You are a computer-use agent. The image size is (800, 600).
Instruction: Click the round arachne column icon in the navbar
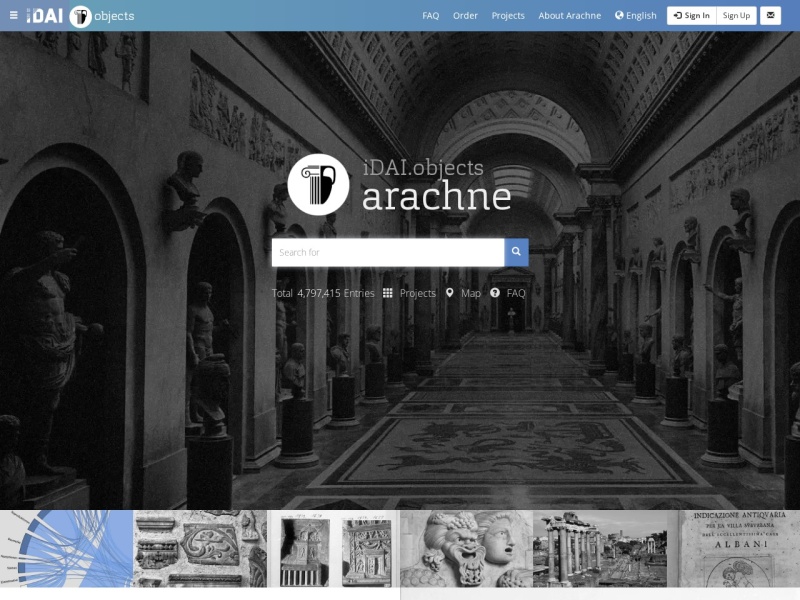click(80, 16)
